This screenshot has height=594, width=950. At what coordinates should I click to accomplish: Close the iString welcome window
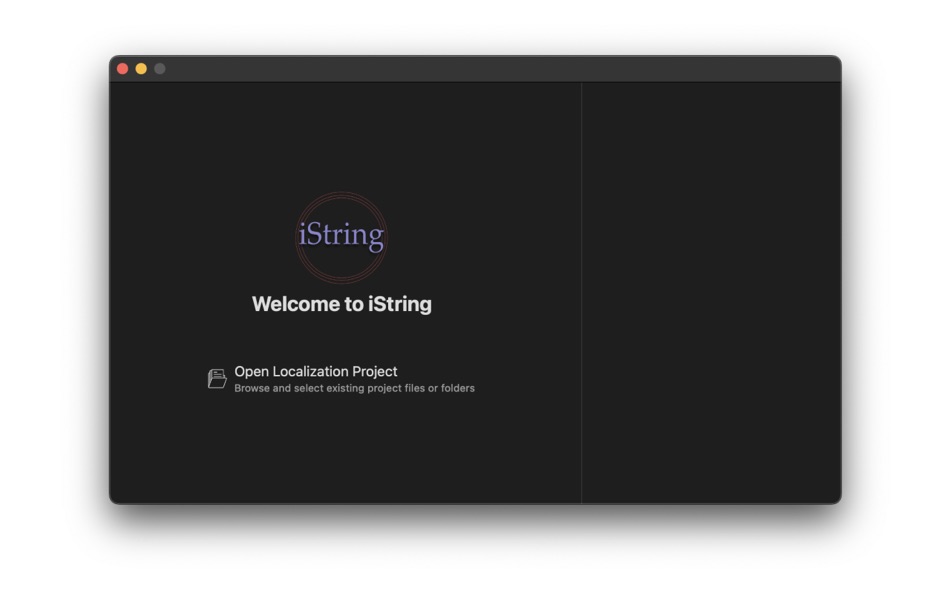(122, 69)
